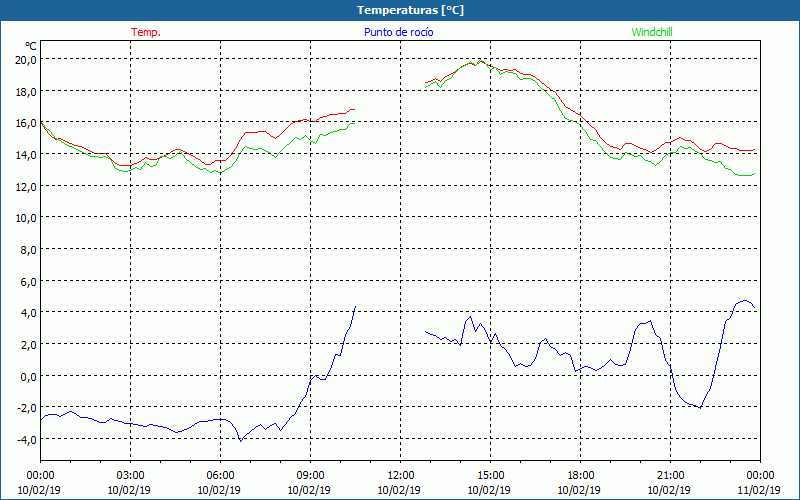Click the '10/02/19' date beneath 06:00
The image size is (800, 500).
click(x=219, y=490)
